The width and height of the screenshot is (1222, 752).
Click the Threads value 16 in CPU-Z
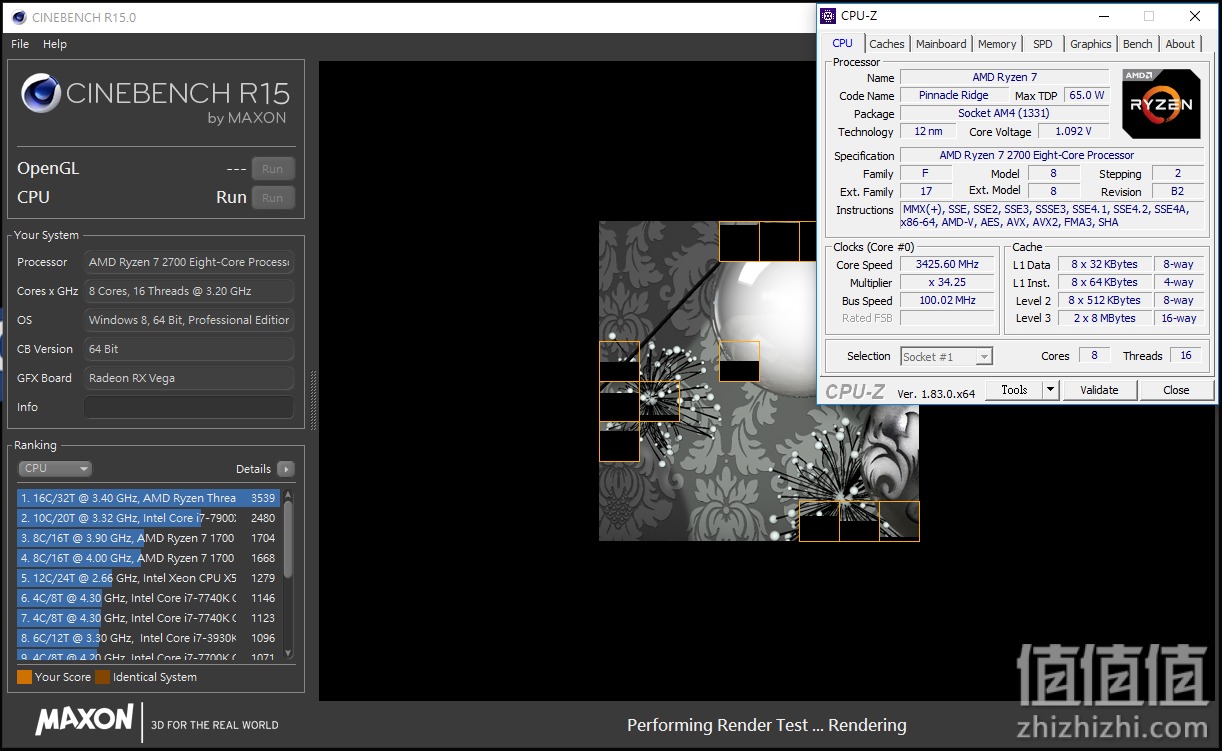(x=1186, y=356)
